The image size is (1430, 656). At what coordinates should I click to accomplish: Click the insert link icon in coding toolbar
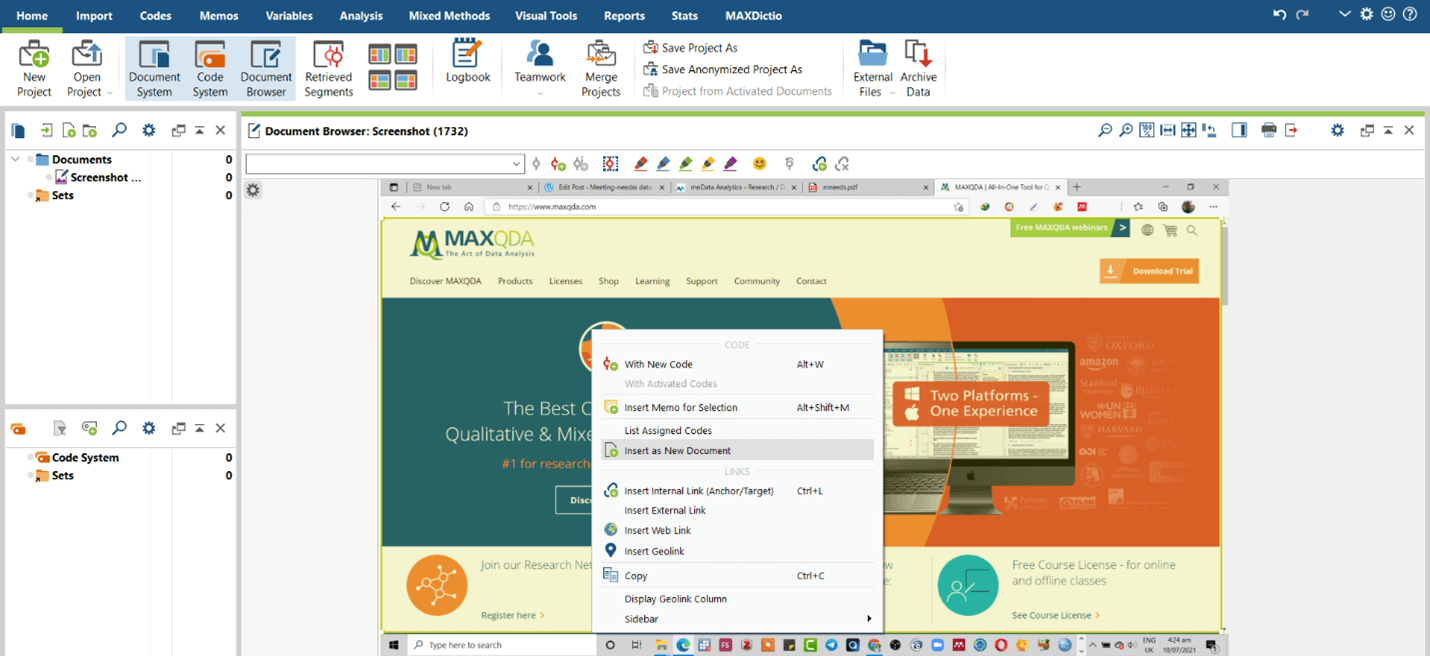click(819, 164)
